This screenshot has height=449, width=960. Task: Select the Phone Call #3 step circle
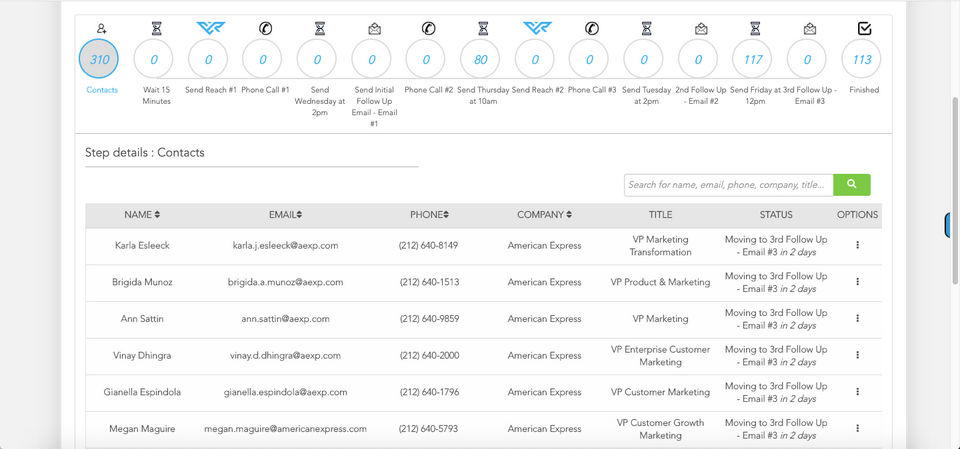pos(589,59)
